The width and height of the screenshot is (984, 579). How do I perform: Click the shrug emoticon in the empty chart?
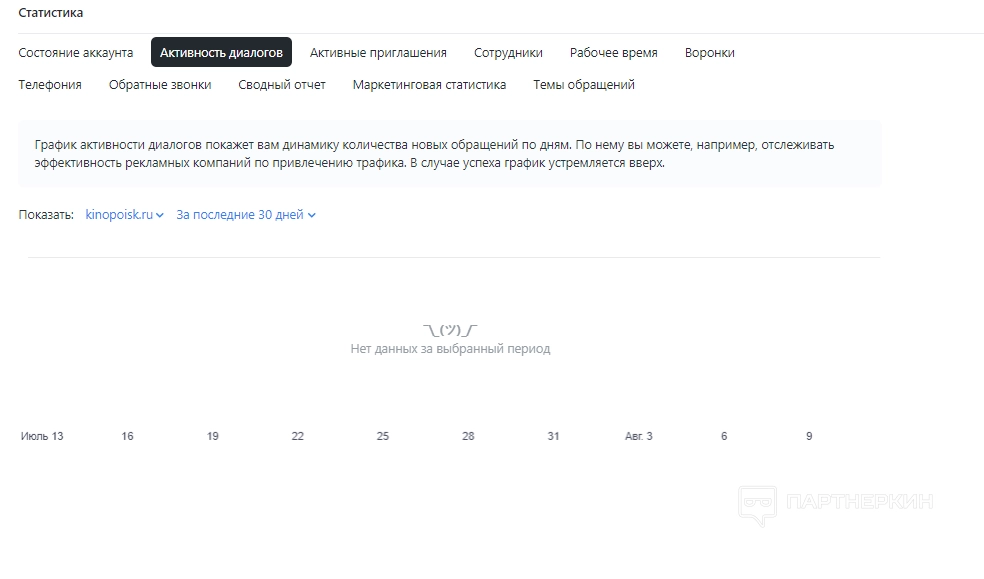click(x=450, y=329)
